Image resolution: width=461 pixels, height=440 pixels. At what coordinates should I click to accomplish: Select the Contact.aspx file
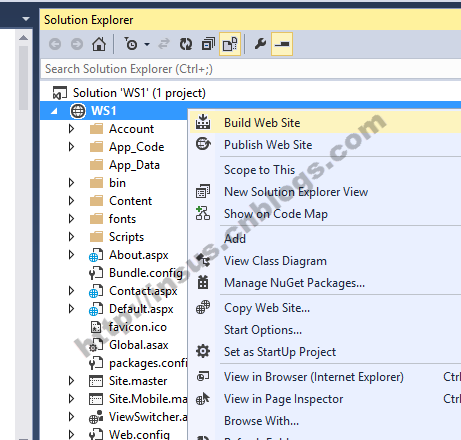[x=143, y=291]
